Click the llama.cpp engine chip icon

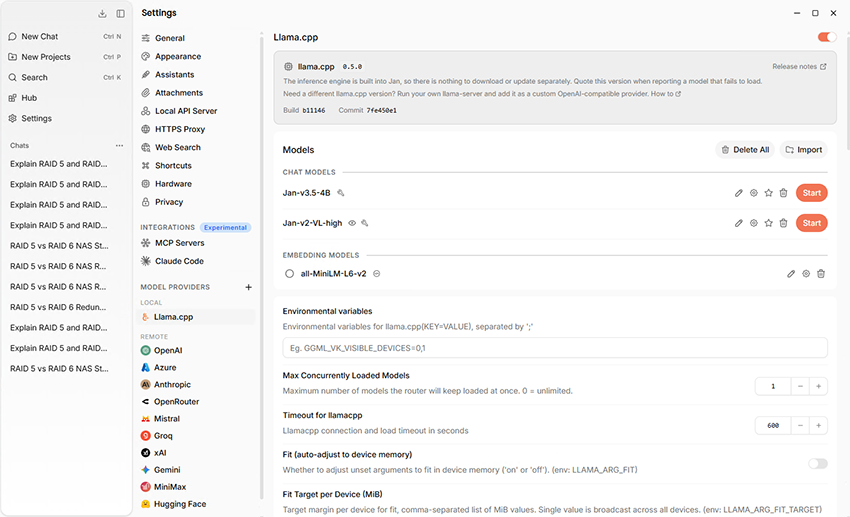pyautogui.click(x=288, y=67)
